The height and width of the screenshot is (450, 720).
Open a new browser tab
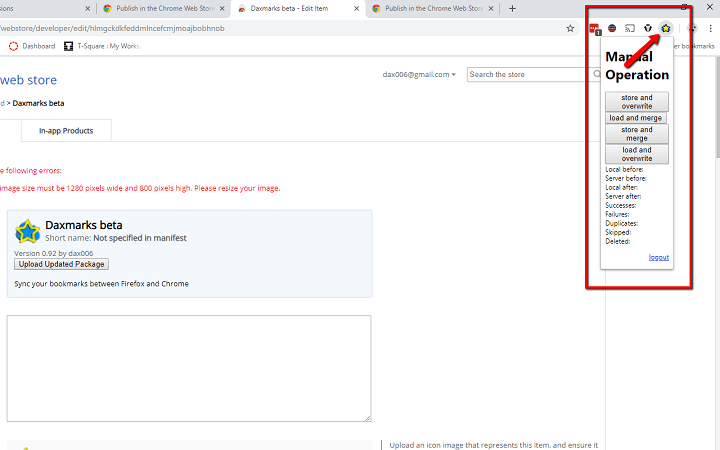point(512,8)
